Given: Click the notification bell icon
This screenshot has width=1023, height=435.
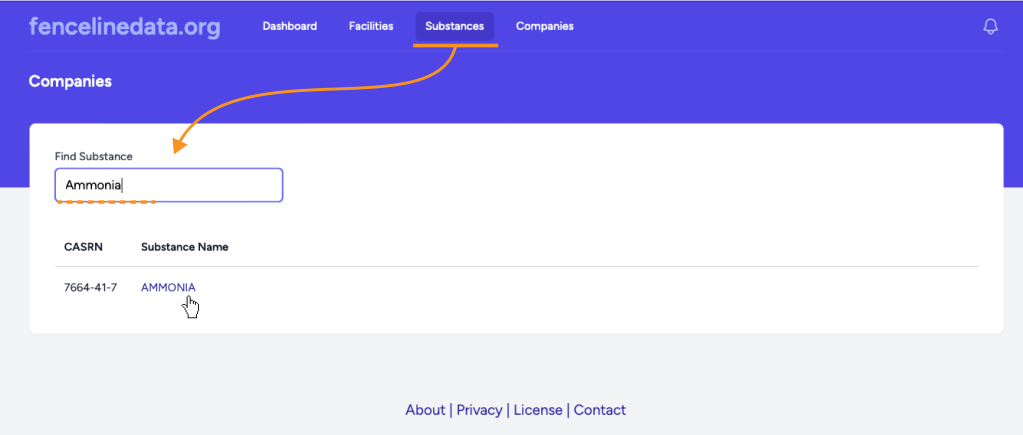Looking at the screenshot, I should coord(990,27).
